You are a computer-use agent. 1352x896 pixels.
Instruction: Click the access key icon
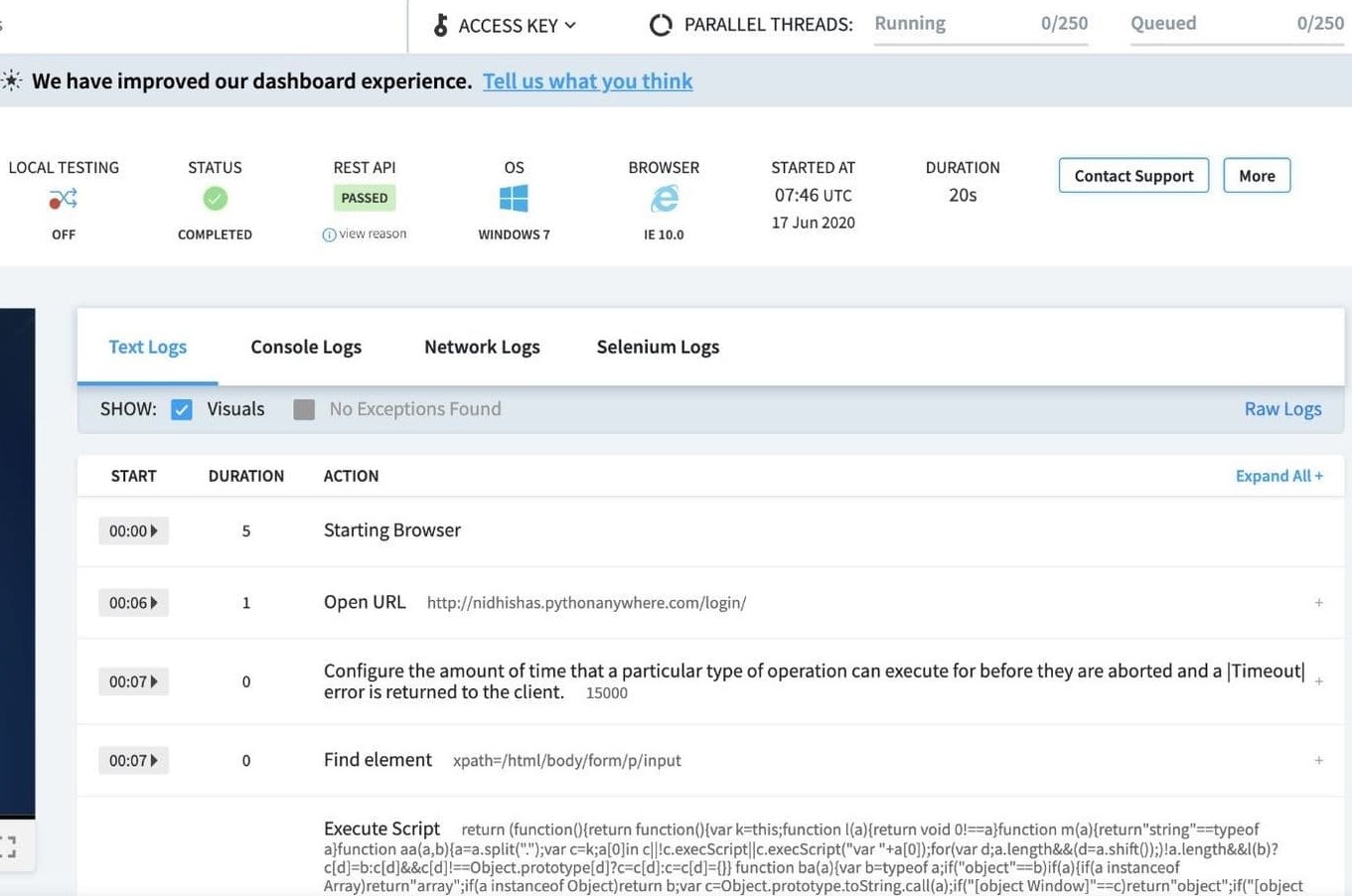click(x=440, y=25)
